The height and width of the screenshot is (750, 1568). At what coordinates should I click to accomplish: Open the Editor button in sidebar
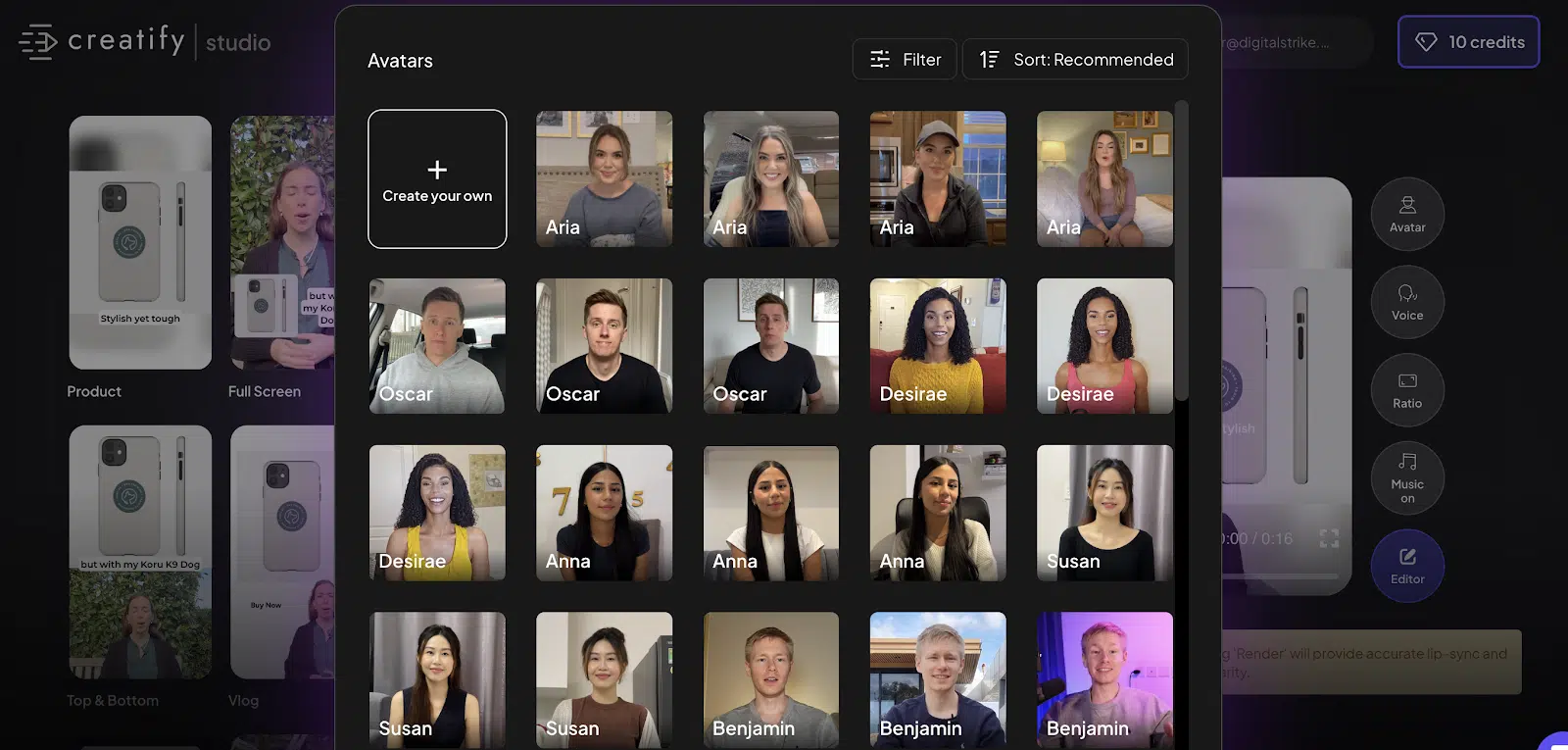[1407, 566]
